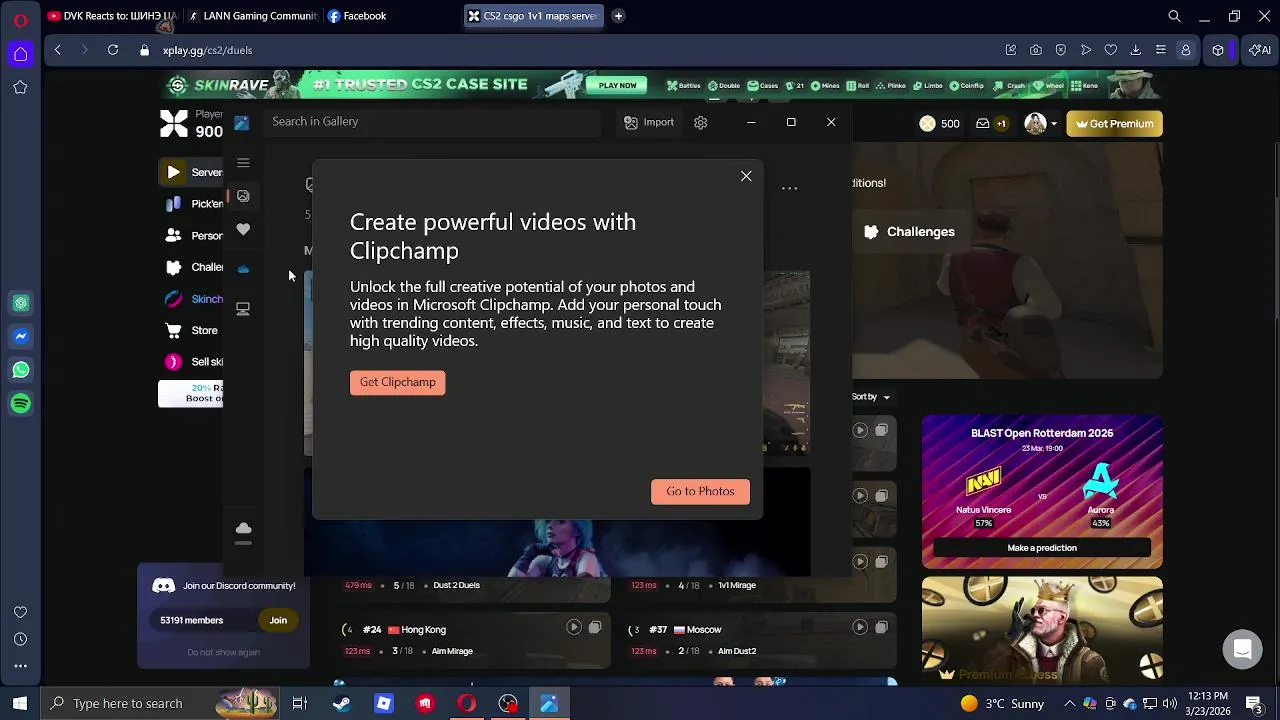The height and width of the screenshot is (720, 1280).
Task: Open Pick'em in xplay sidebar
Action: [x=194, y=204]
